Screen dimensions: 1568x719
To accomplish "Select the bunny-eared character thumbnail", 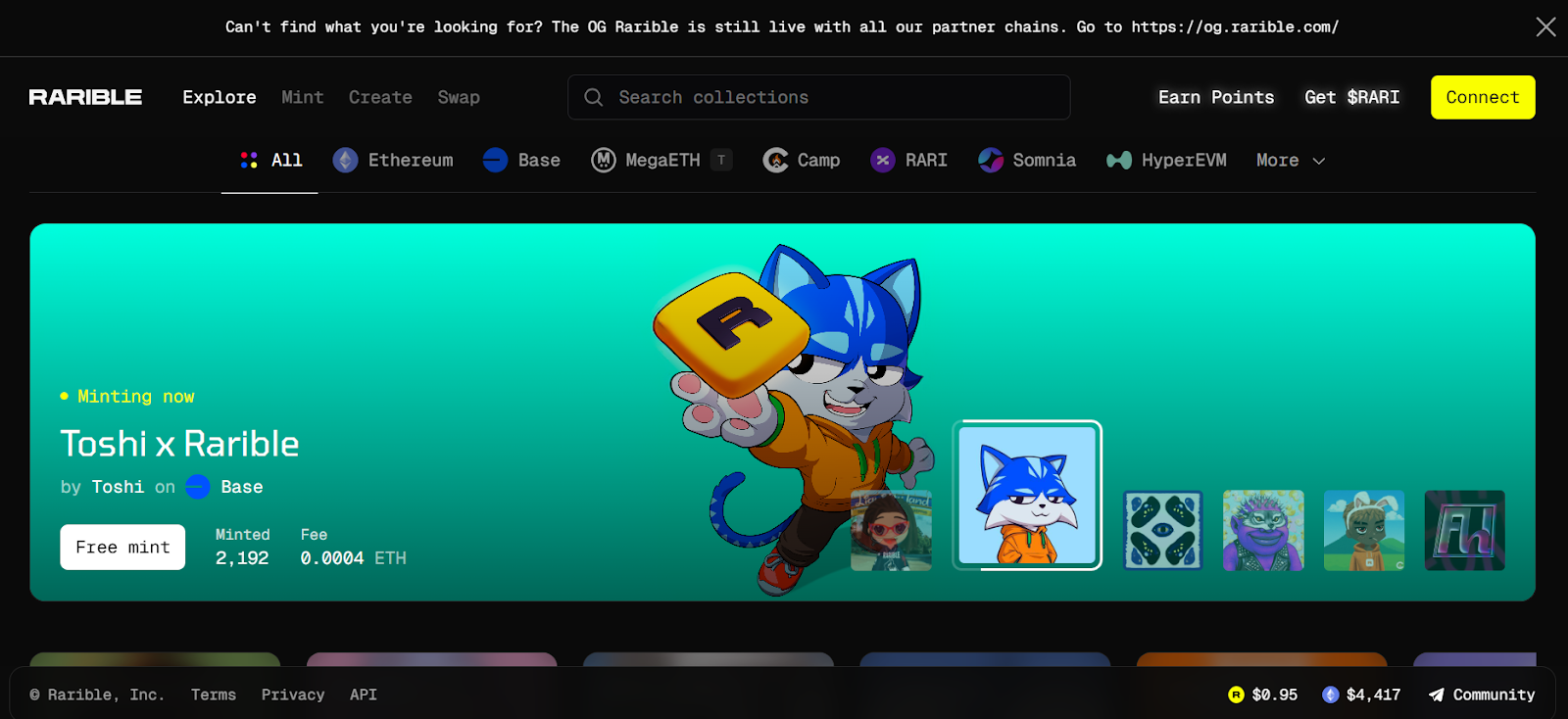I will [x=1364, y=530].
